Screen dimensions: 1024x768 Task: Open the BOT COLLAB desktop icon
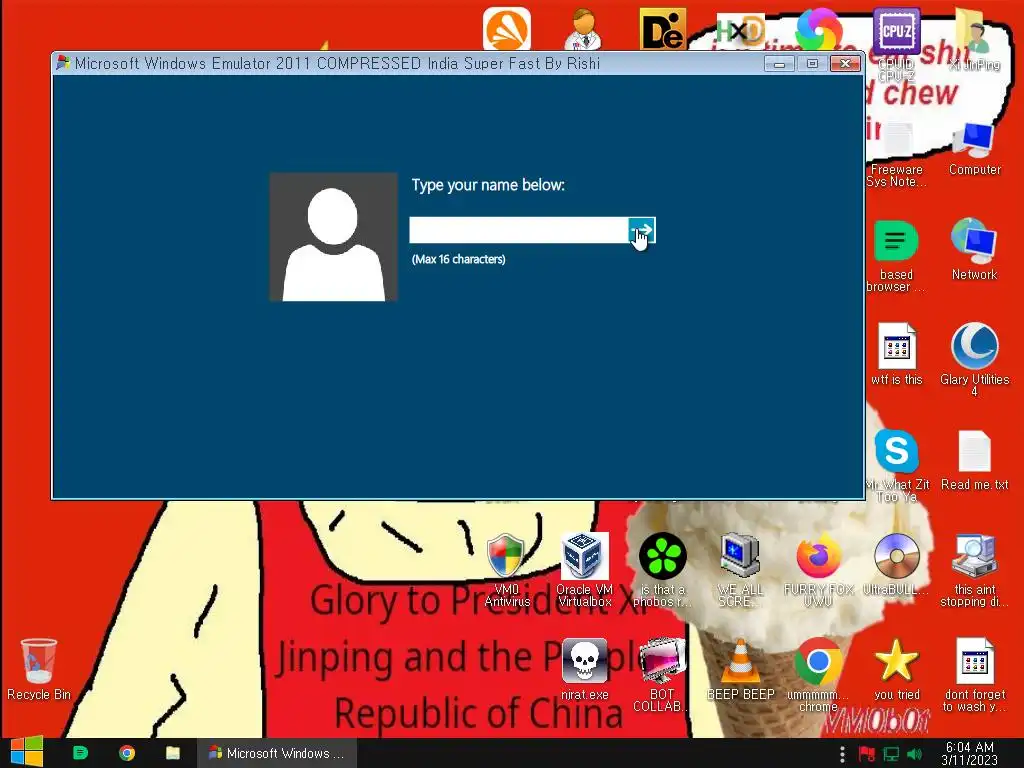tap(661, 675)
